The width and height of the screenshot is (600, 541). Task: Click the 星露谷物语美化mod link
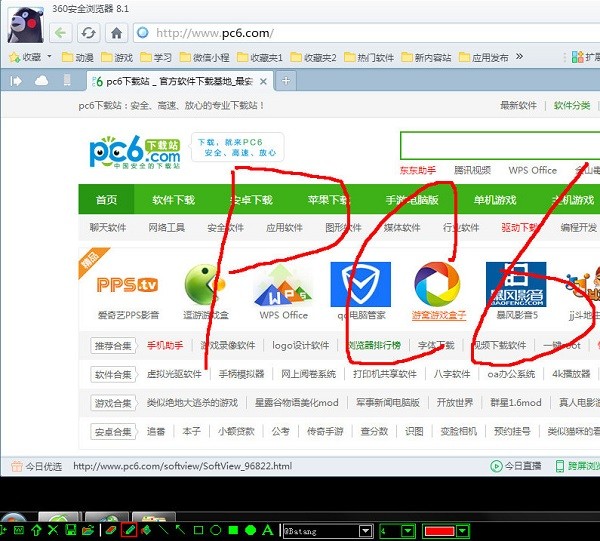pyautogui.click(x=297, y=402)
